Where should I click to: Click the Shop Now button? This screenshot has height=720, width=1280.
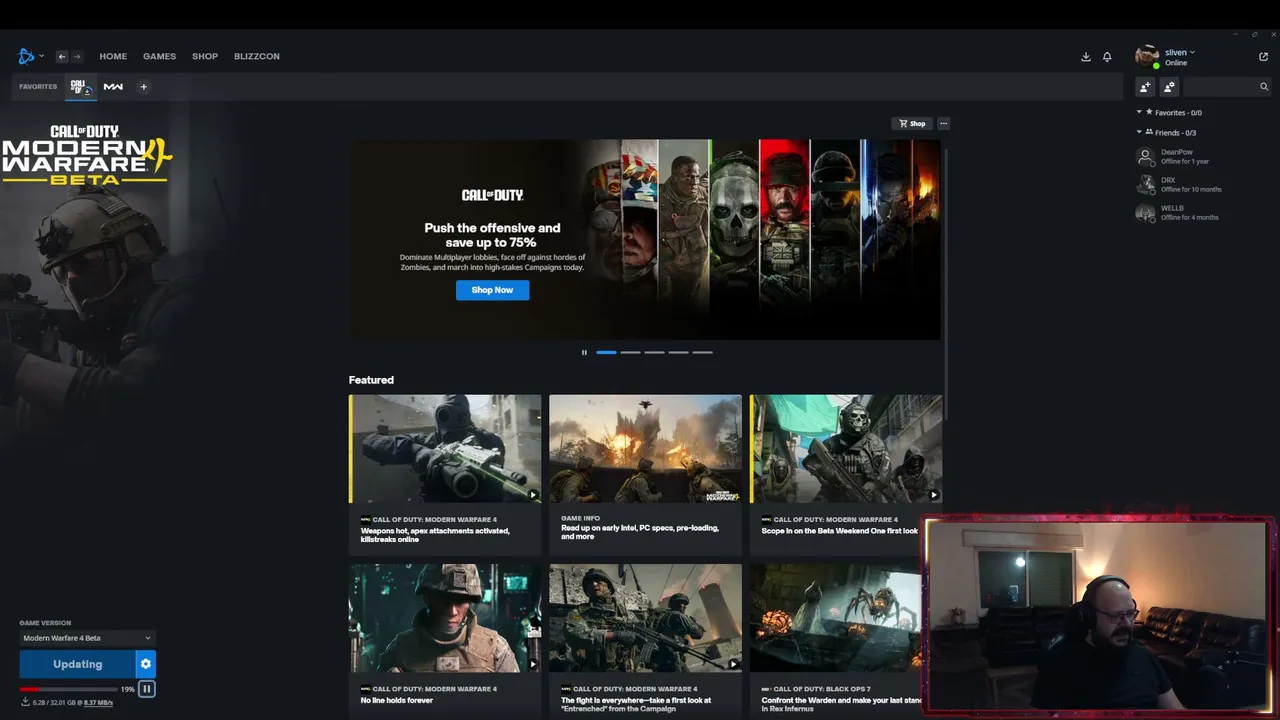tap(492, 290)
